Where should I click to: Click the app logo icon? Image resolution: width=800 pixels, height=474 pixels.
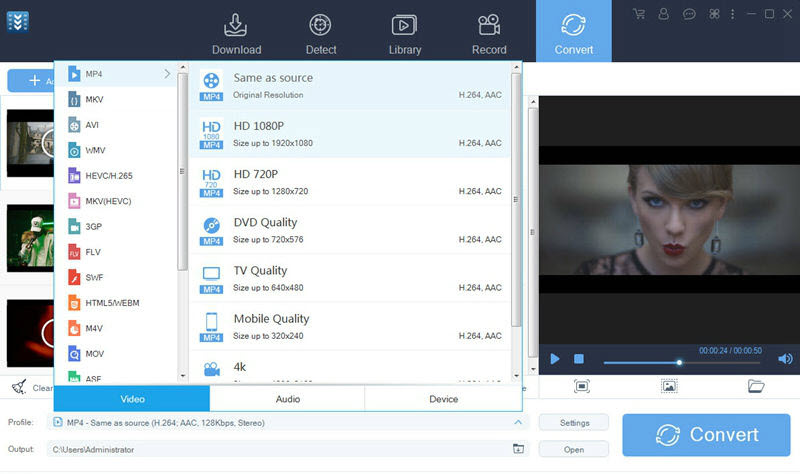18,21
